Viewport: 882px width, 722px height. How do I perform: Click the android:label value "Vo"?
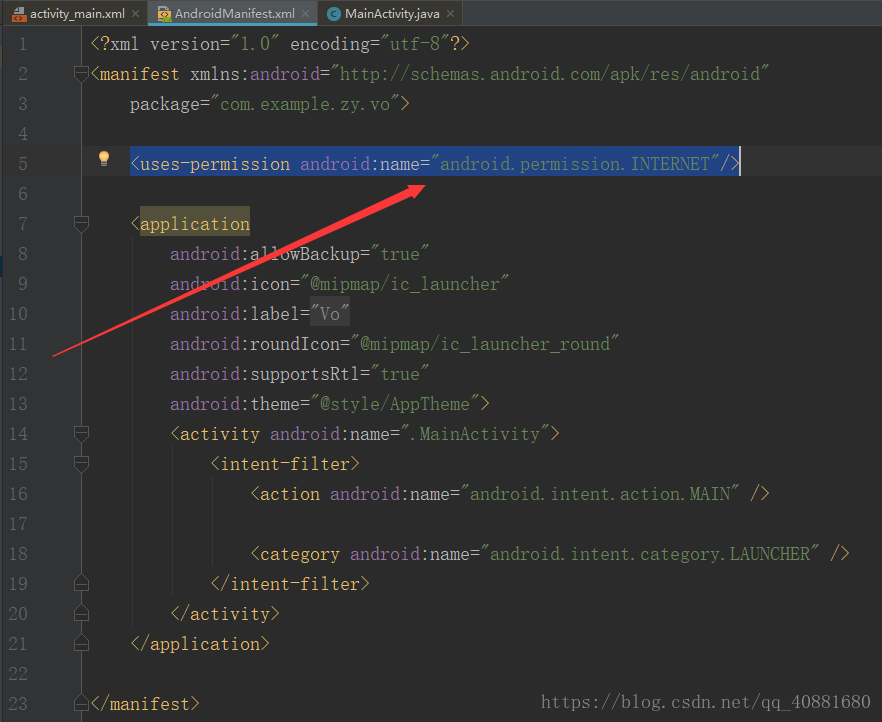pos(330,314)
